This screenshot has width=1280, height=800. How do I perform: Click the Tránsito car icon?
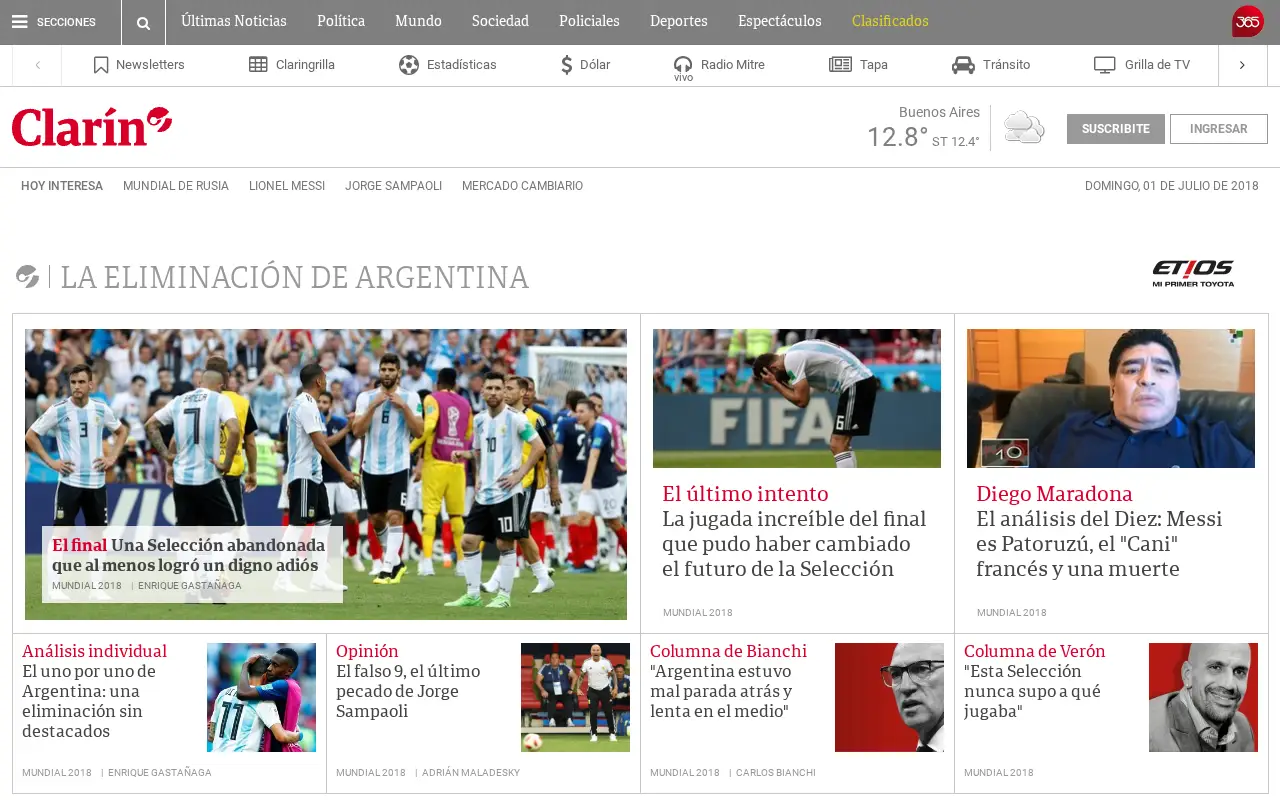tap(963, 65)
